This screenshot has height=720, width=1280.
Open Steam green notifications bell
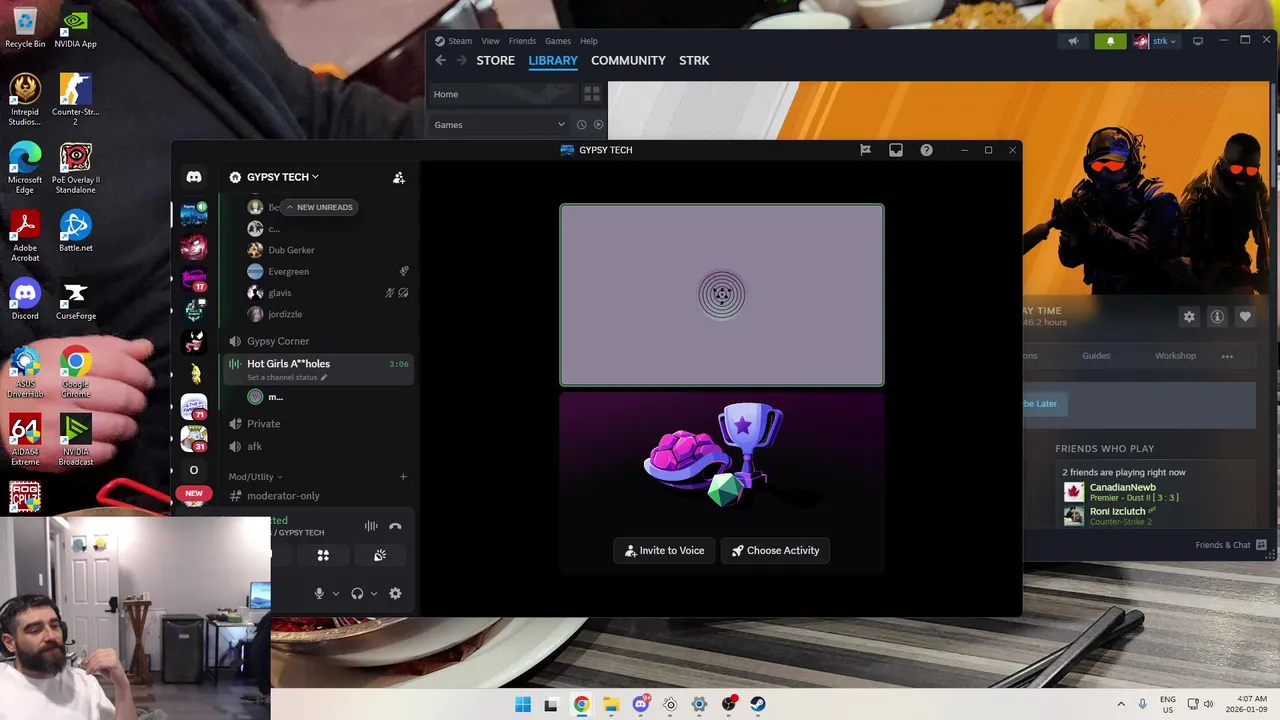click(x=1110, y=41)
